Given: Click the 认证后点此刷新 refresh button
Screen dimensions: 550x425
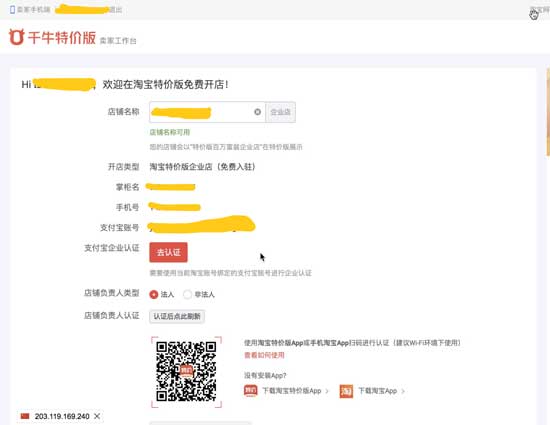Looking at the screenshot, I should [x=177, y=317].
